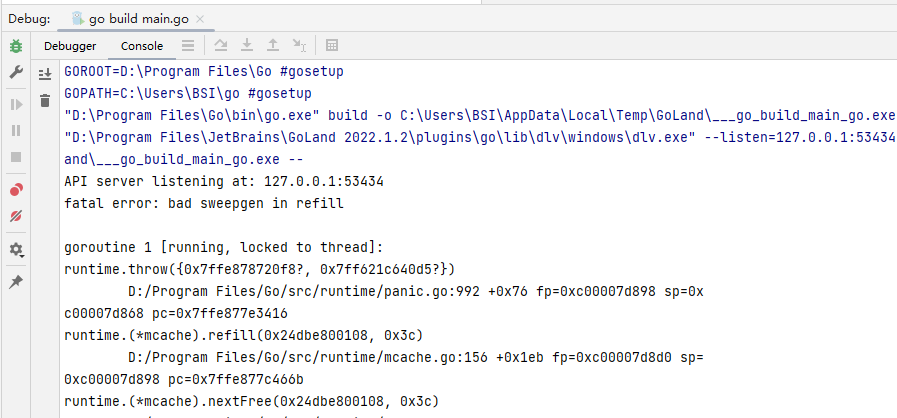Screen dimensions: 897x418
Task: Switch to the Debugger tab
Action: point(70,46)
